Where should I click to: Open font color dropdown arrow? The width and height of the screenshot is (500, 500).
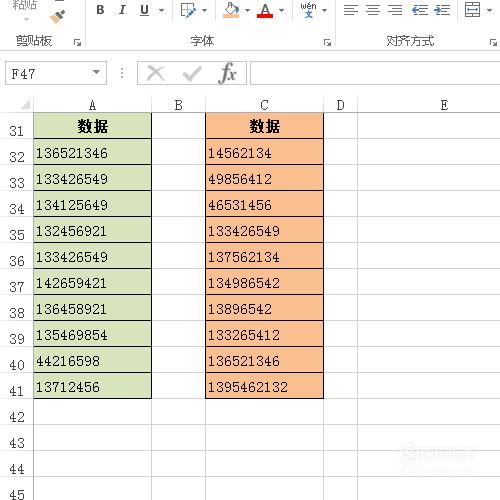point(282,10)
